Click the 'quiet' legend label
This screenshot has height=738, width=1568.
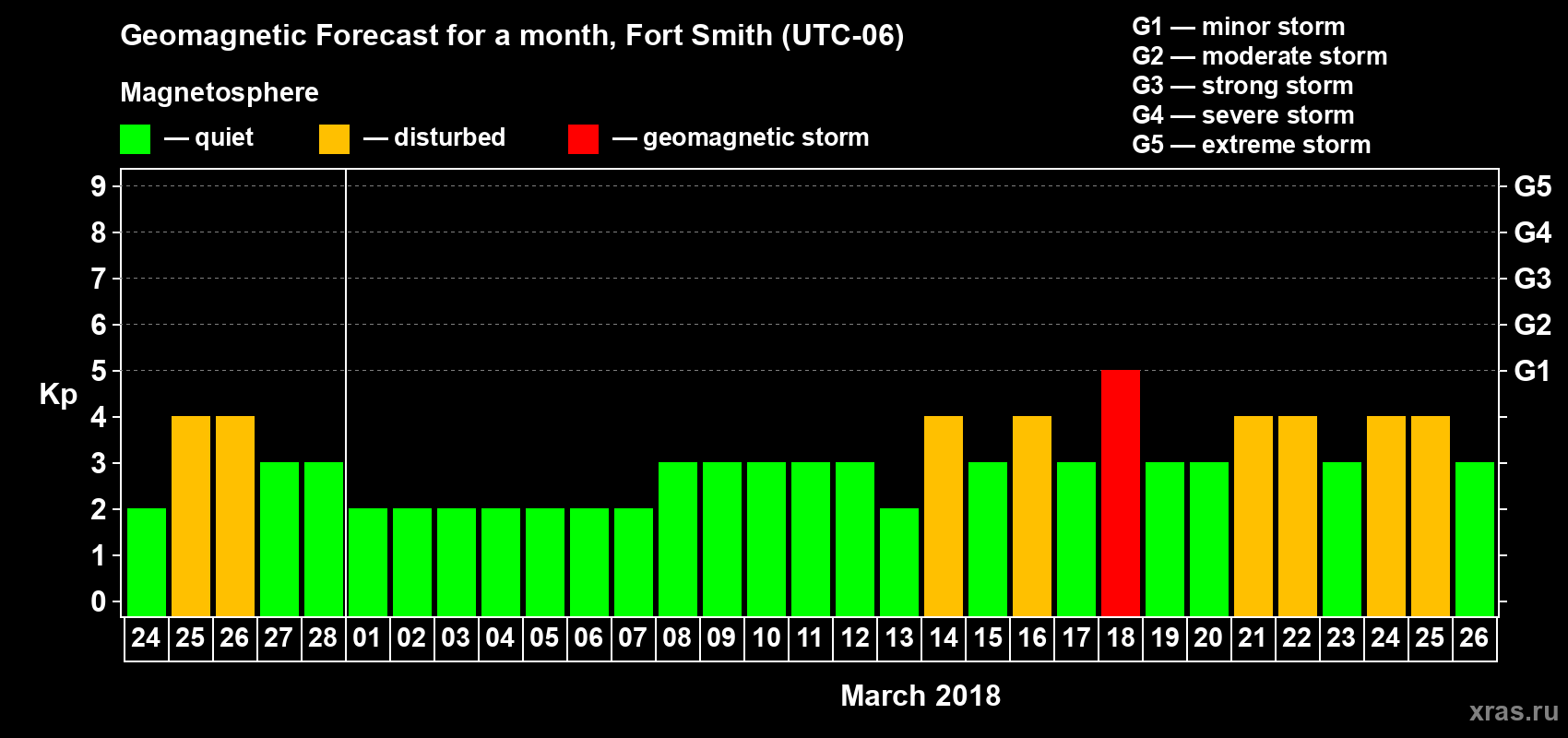[x=224, y=137]
